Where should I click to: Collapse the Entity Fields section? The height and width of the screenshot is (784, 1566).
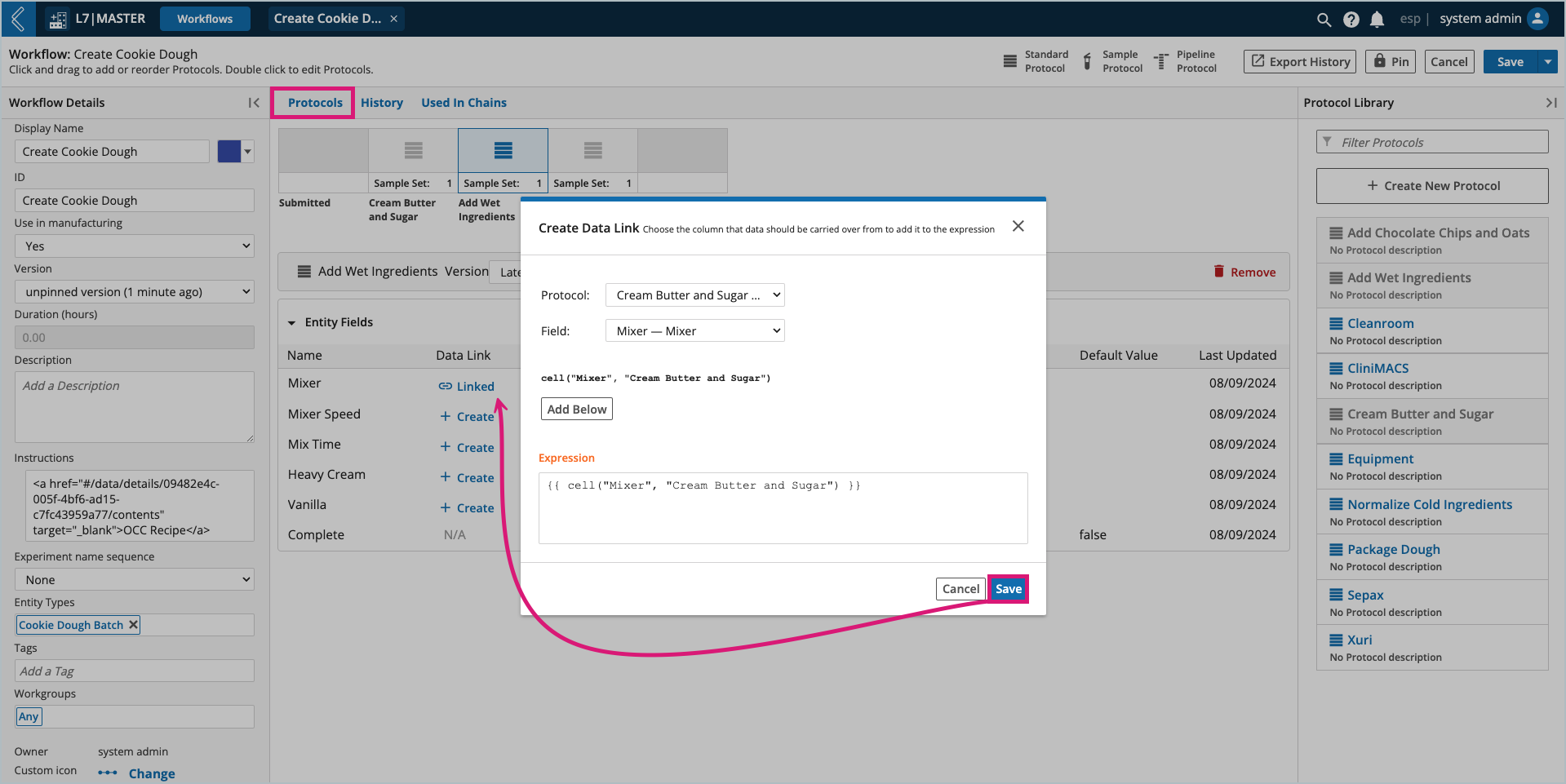[x=291, y=323]
